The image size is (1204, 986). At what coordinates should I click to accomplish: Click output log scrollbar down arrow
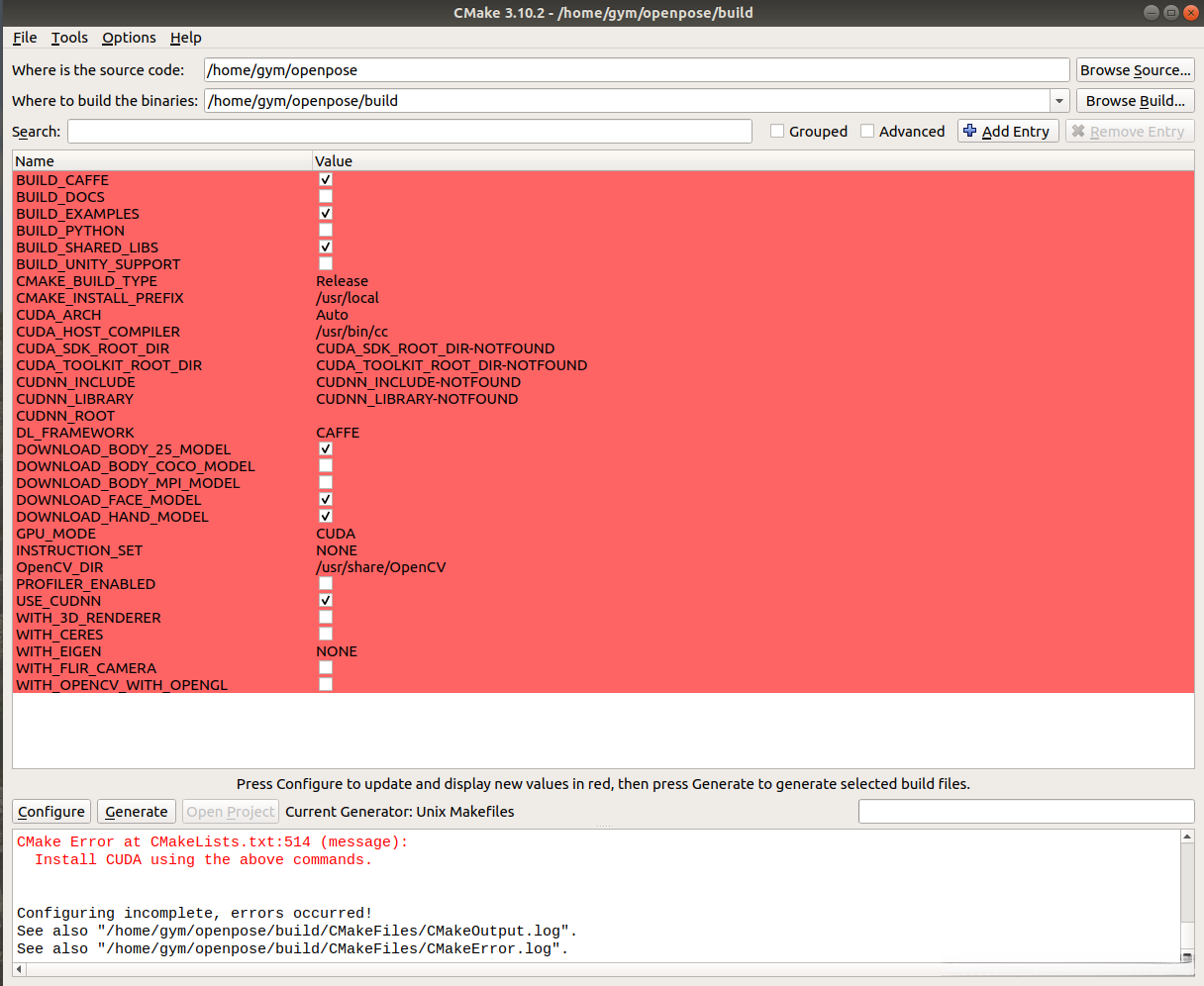pos(1187,955)
